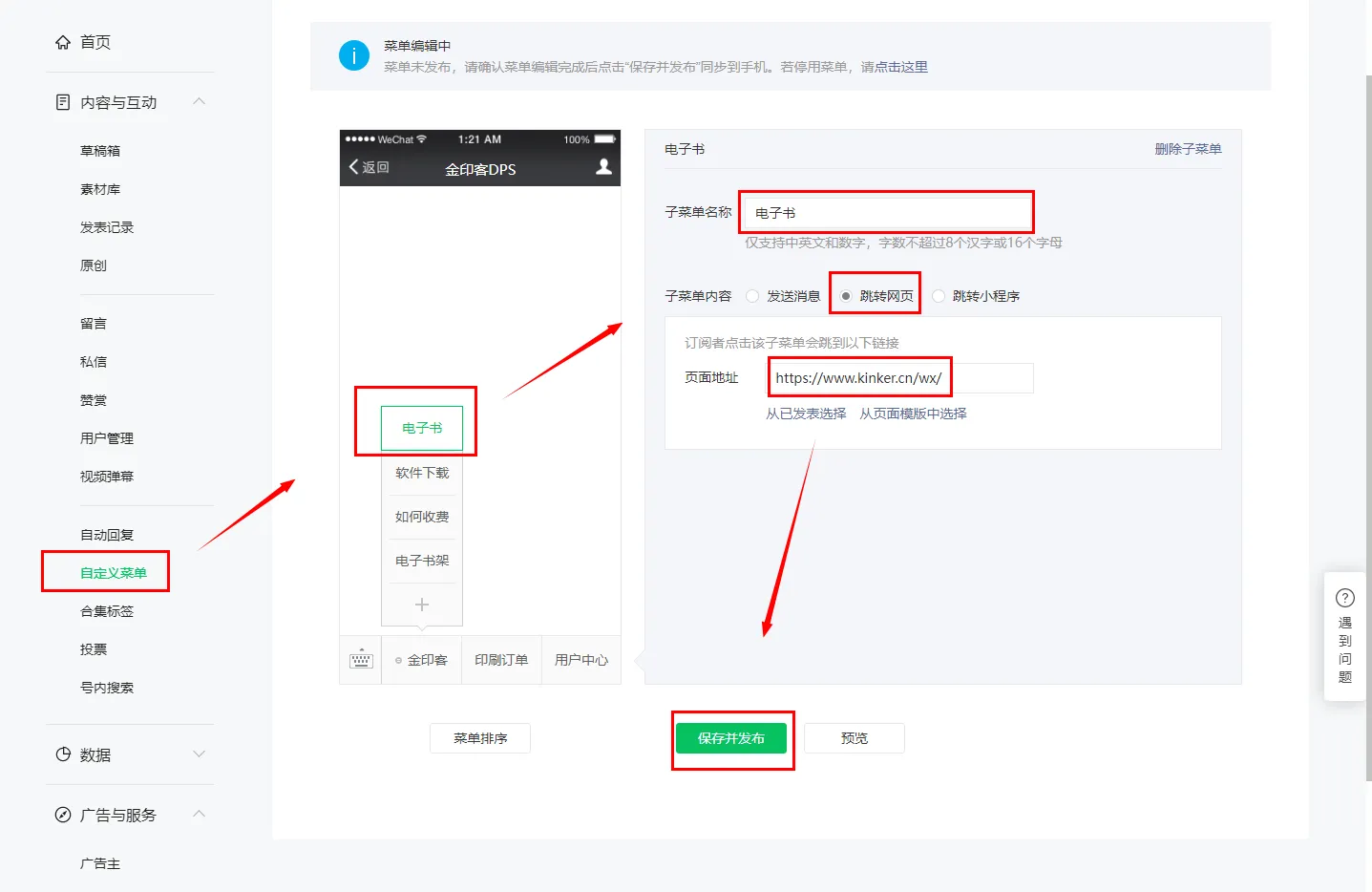Open 用户管理 in the sidebar

(x=107, y=438)
